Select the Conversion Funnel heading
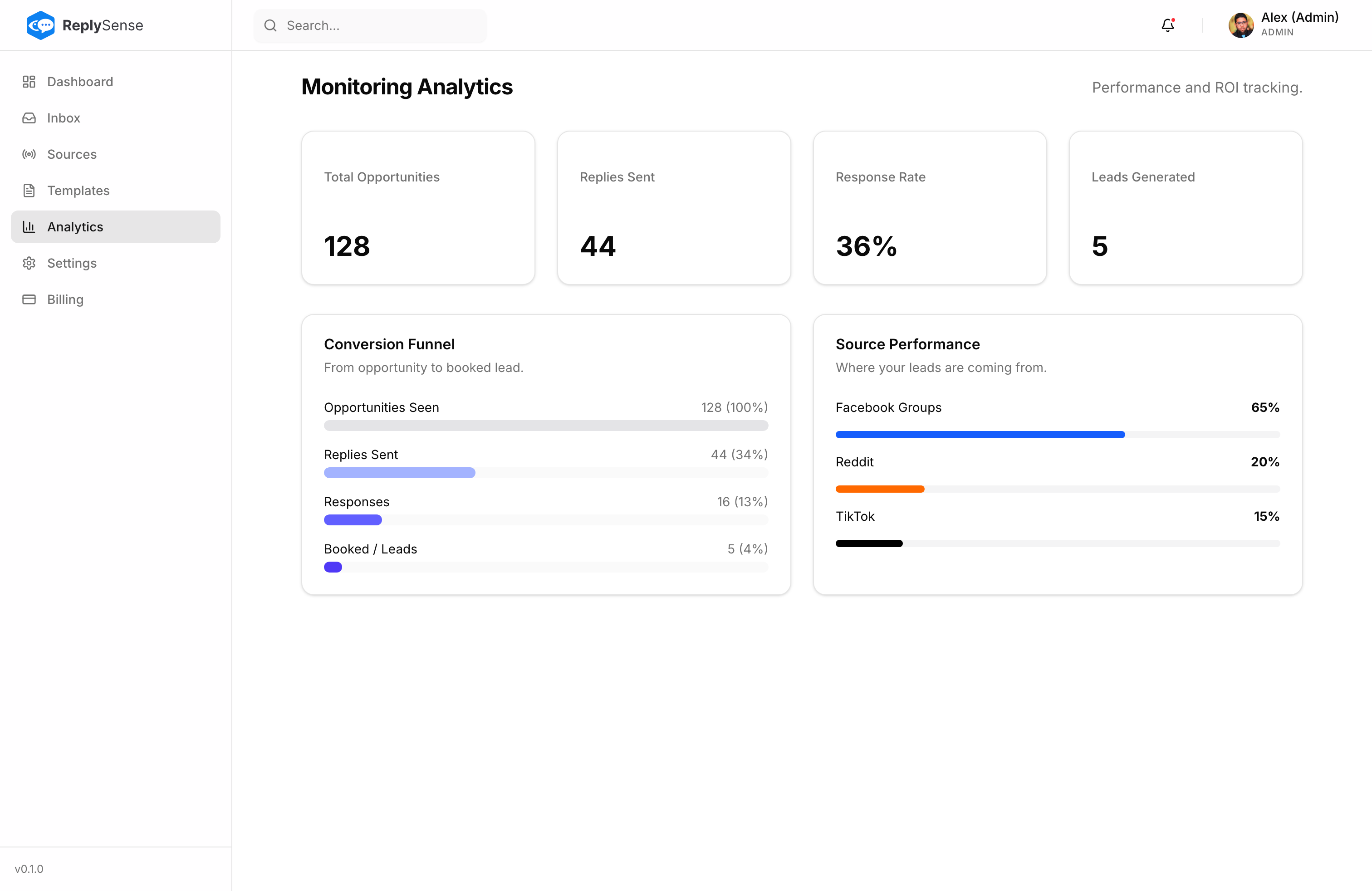The image size is (1372, 891). coord(389,343)
